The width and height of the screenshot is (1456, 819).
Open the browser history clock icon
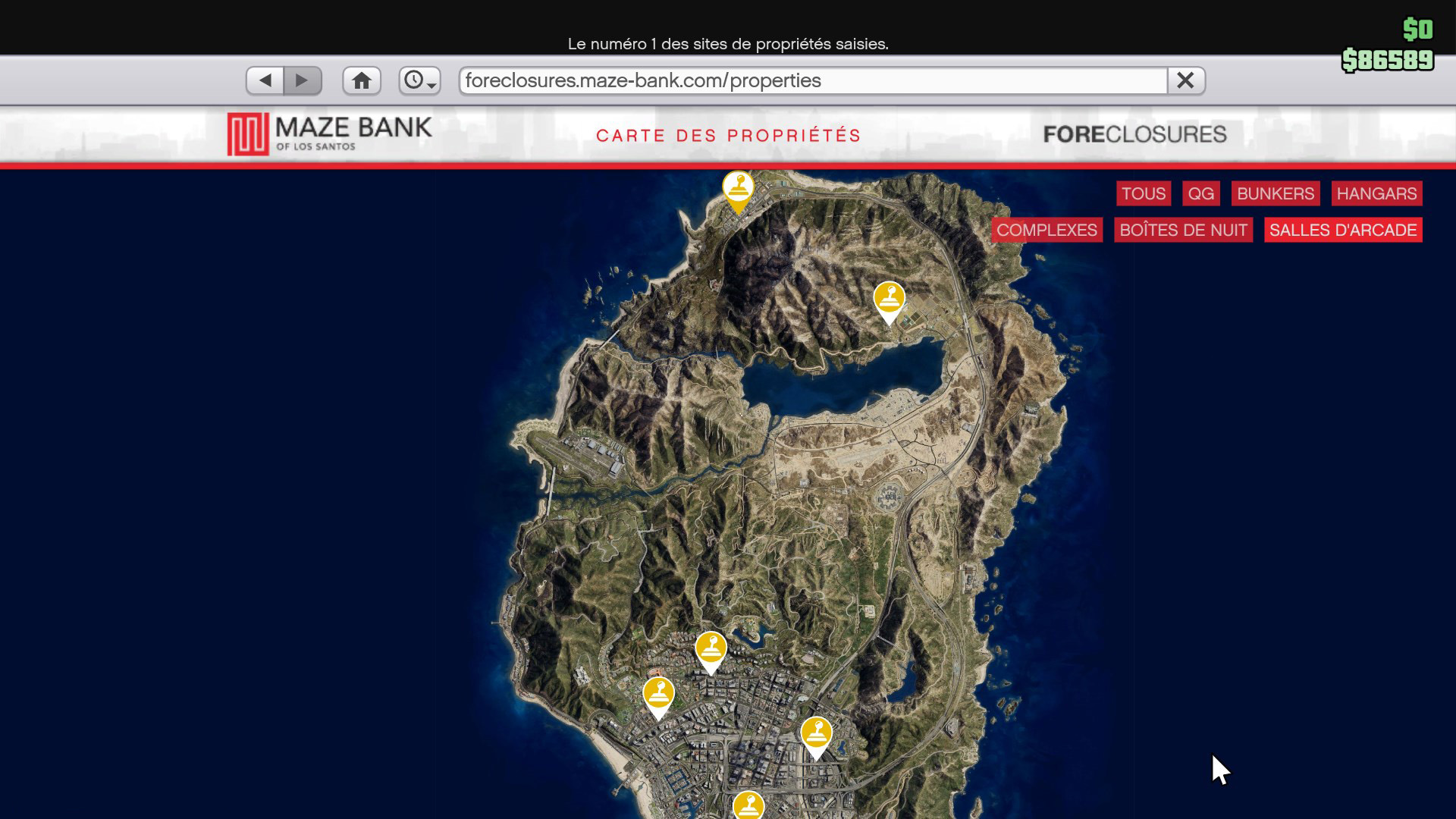(414, 80)
